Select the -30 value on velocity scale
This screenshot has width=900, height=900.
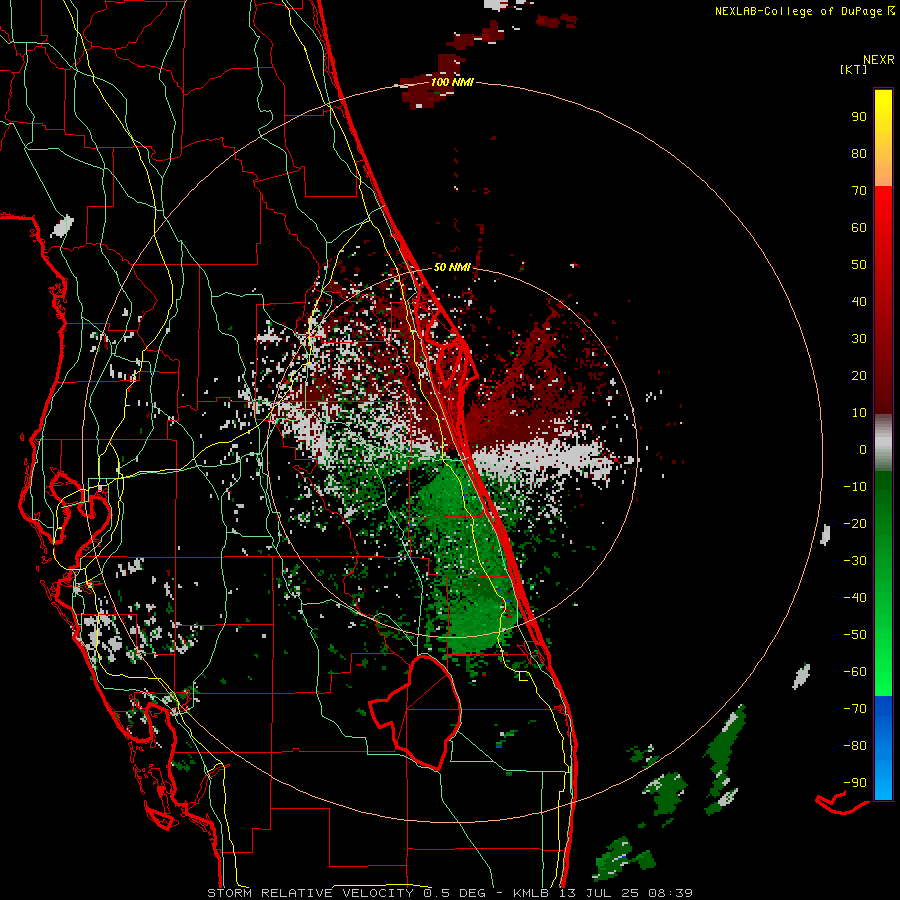(x=855, y=561)
